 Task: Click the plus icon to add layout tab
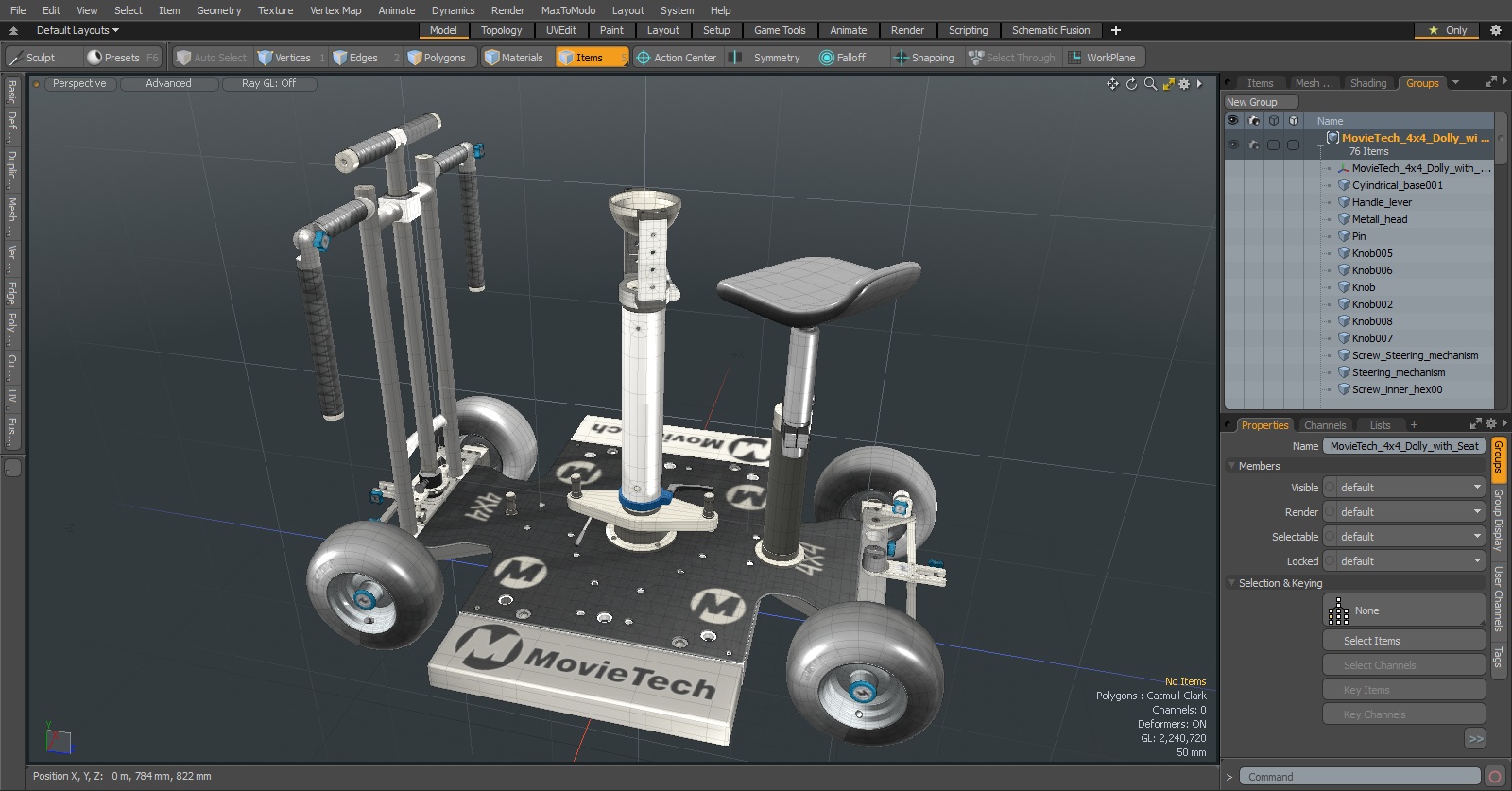click(1116, 30)
